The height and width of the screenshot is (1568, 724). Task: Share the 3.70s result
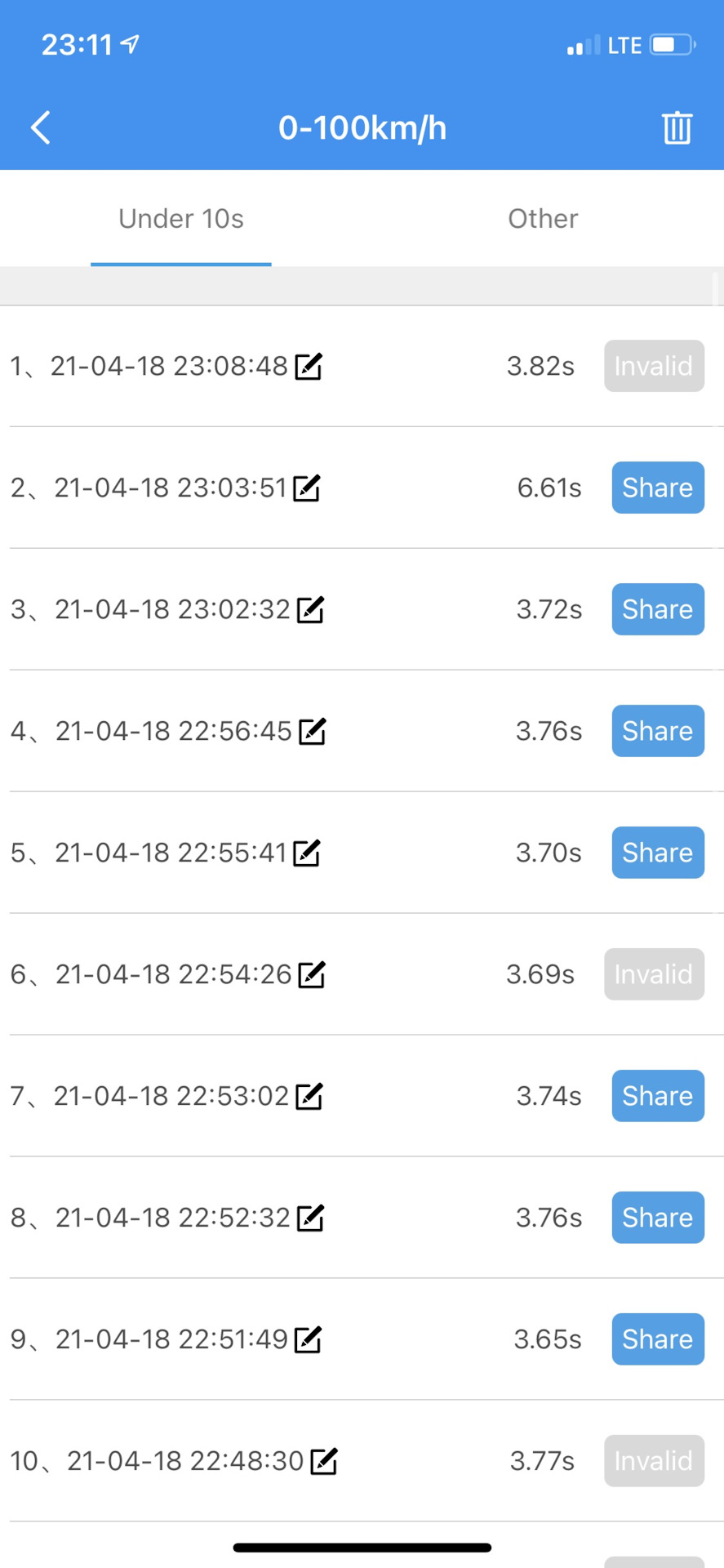coord(658,853)
